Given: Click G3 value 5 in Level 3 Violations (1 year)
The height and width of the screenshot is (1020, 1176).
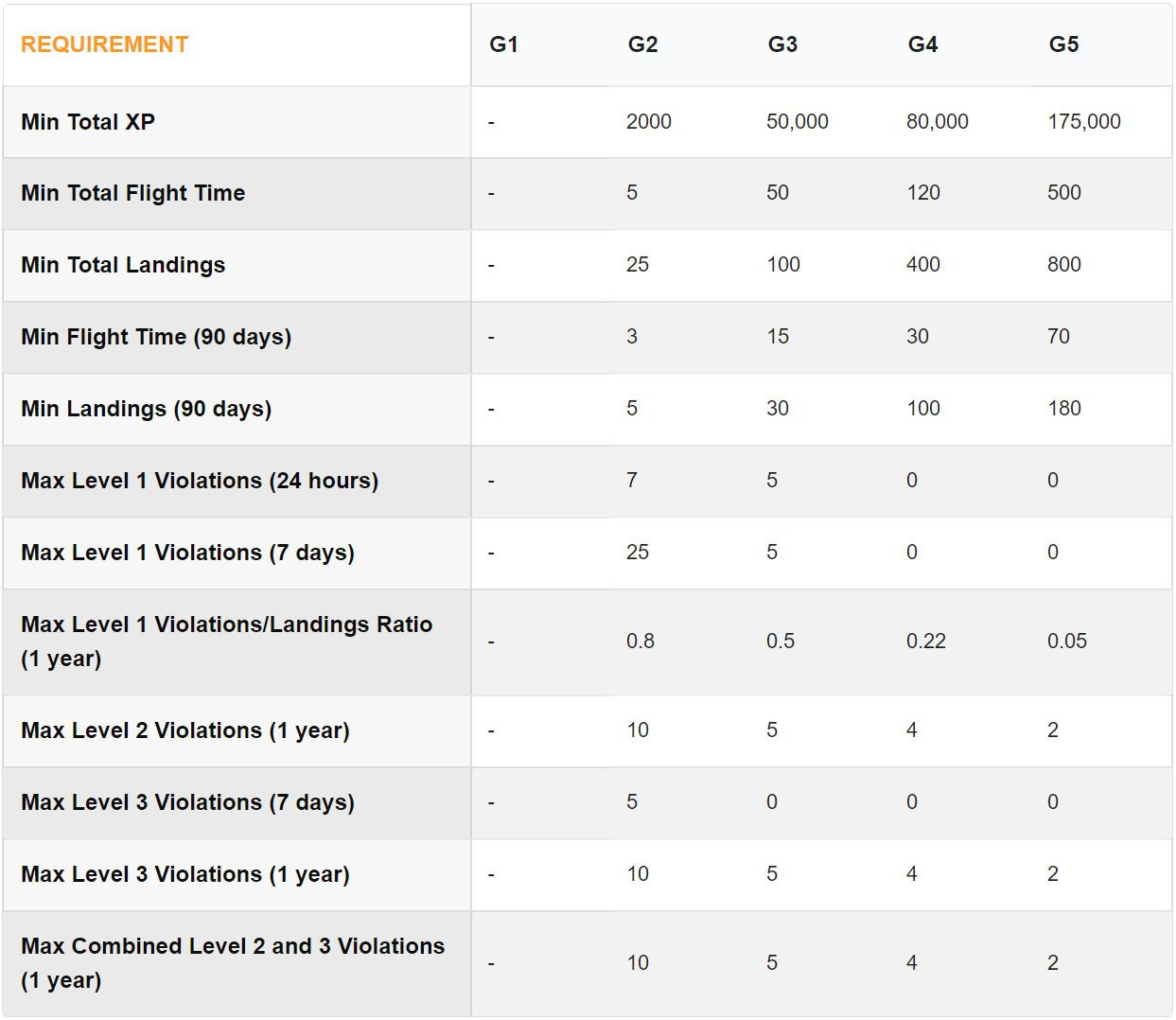Looking at the screenshot, I should click(772, 874).
